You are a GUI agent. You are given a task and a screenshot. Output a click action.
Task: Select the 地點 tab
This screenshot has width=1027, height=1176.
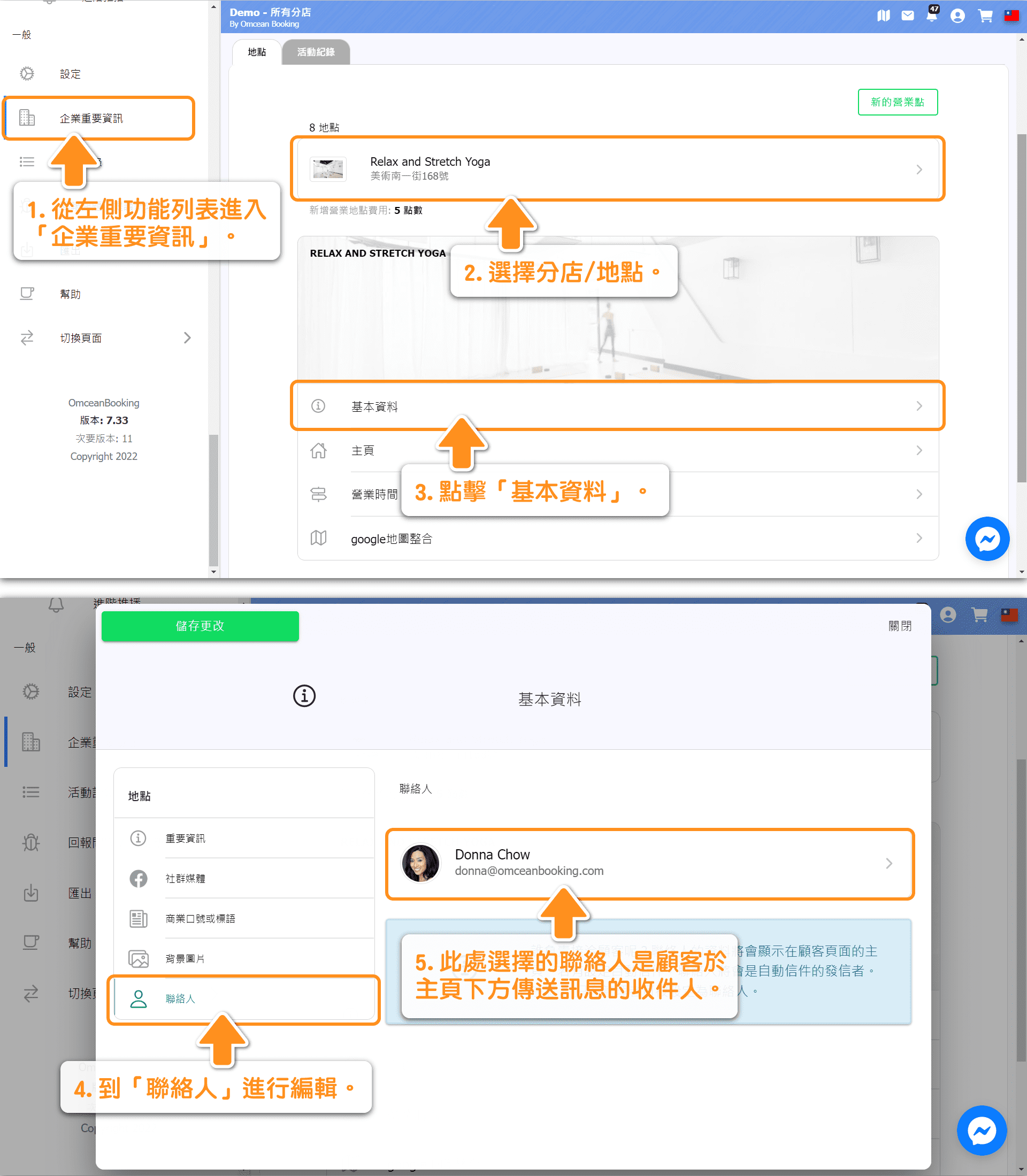coord(256,52)
